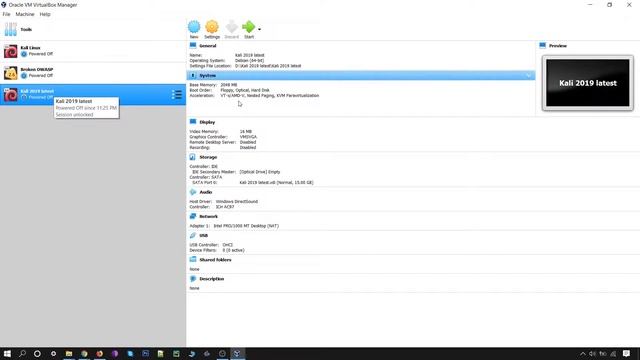Click the Kali Linux machine OS icon
Image resolution: width=640 pixels, height=360 pixels.
pos(11,51)
